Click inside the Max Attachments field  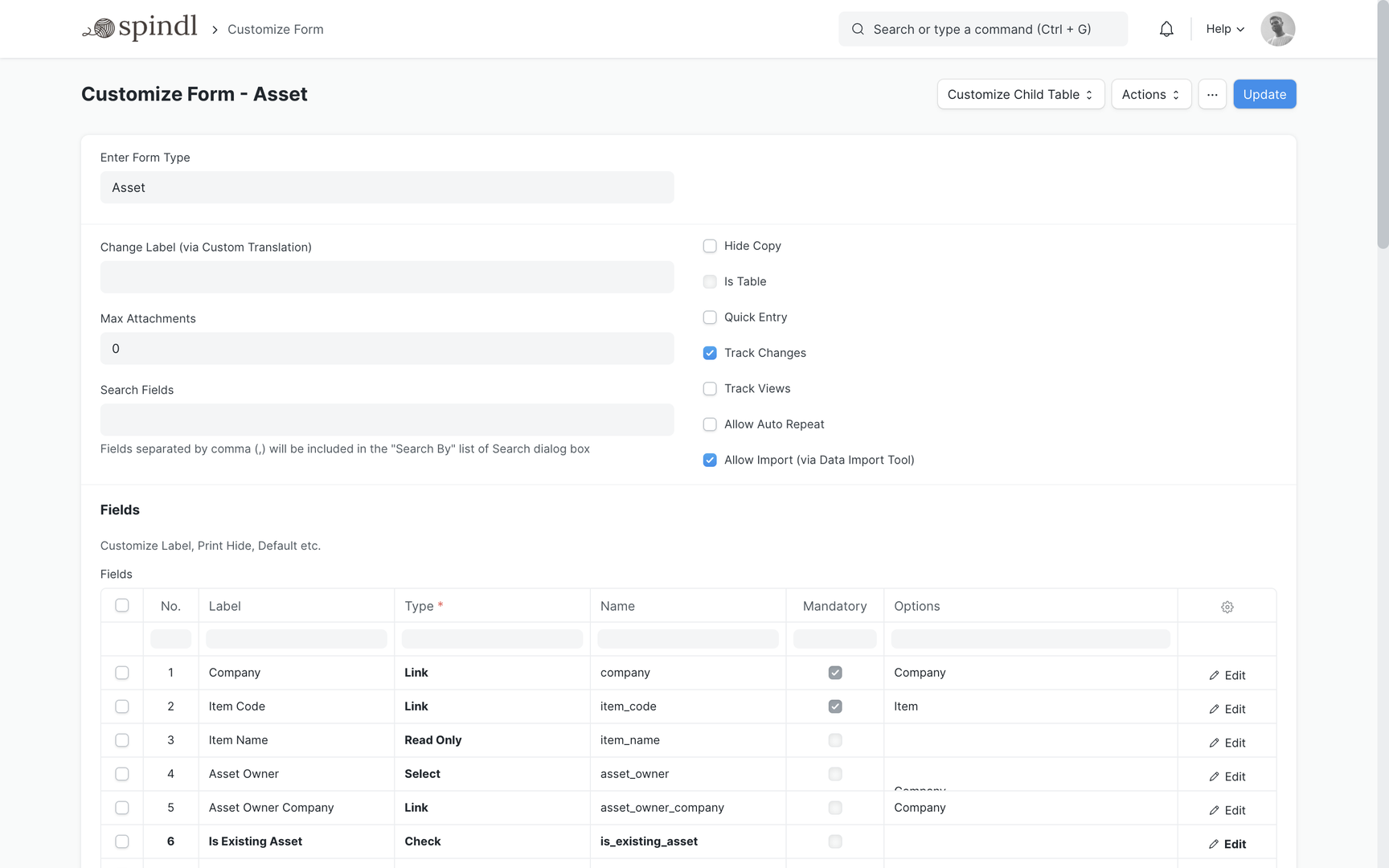click(x=387, y=348)
